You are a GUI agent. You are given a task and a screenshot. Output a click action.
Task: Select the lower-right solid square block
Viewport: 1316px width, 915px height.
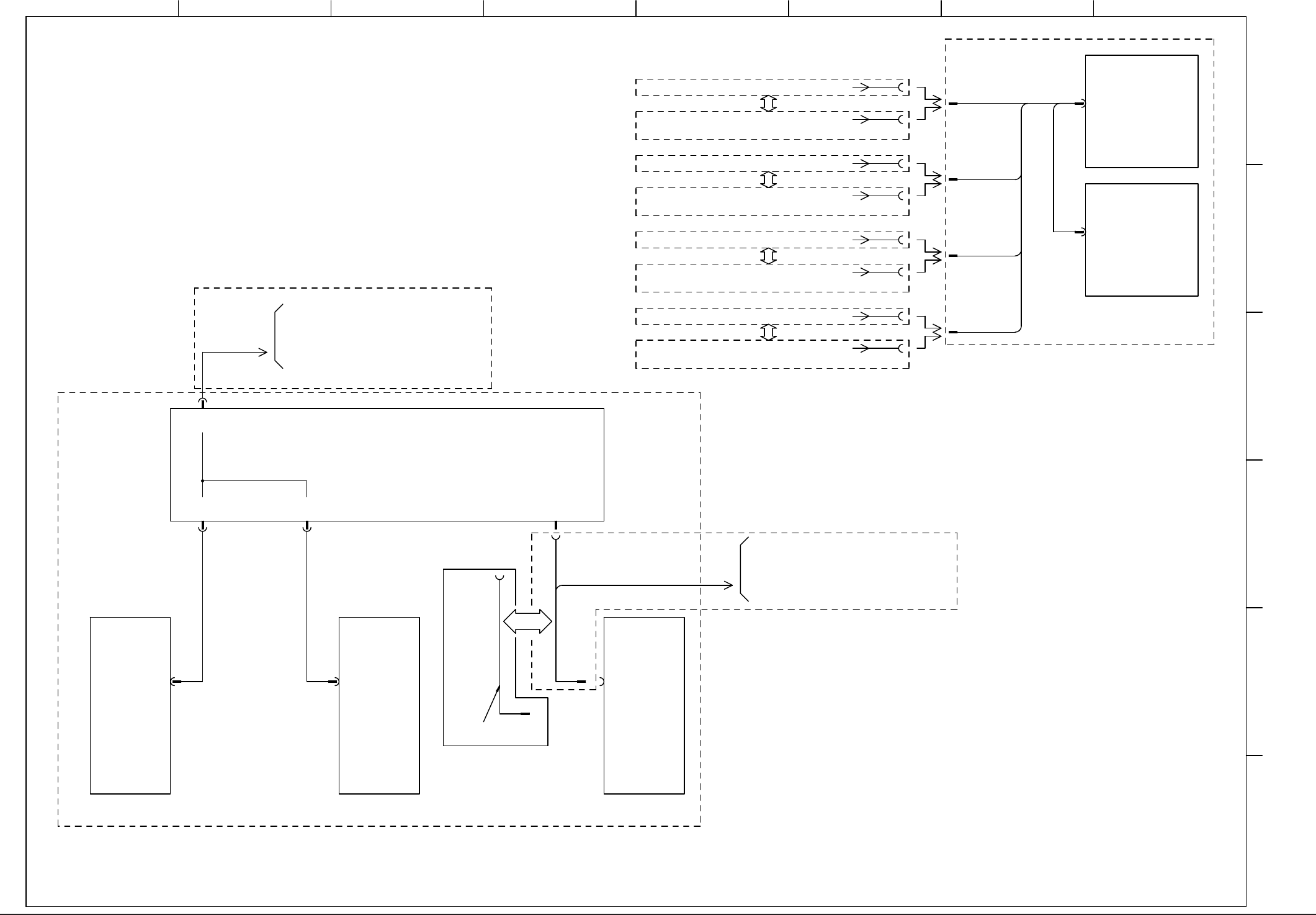pyautogui.click(x=1141, y=240)
